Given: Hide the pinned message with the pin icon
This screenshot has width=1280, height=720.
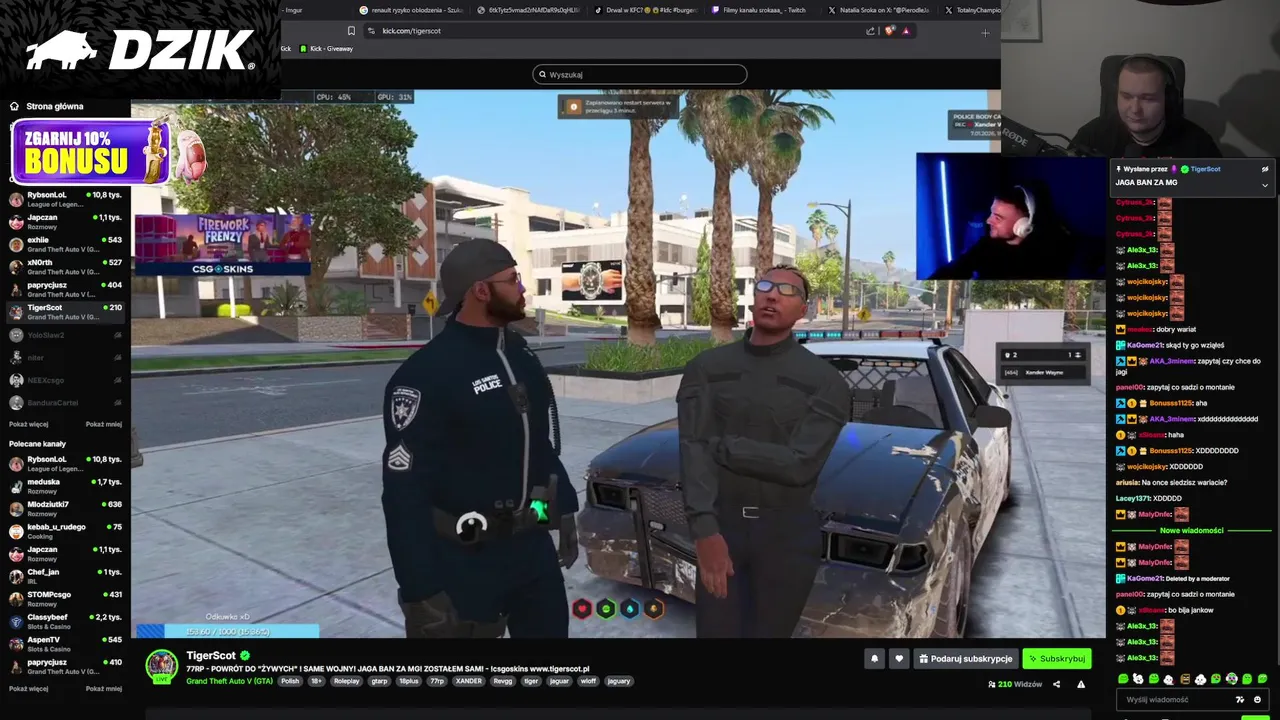Looking at the screenshot, I should pos(1264,169).
